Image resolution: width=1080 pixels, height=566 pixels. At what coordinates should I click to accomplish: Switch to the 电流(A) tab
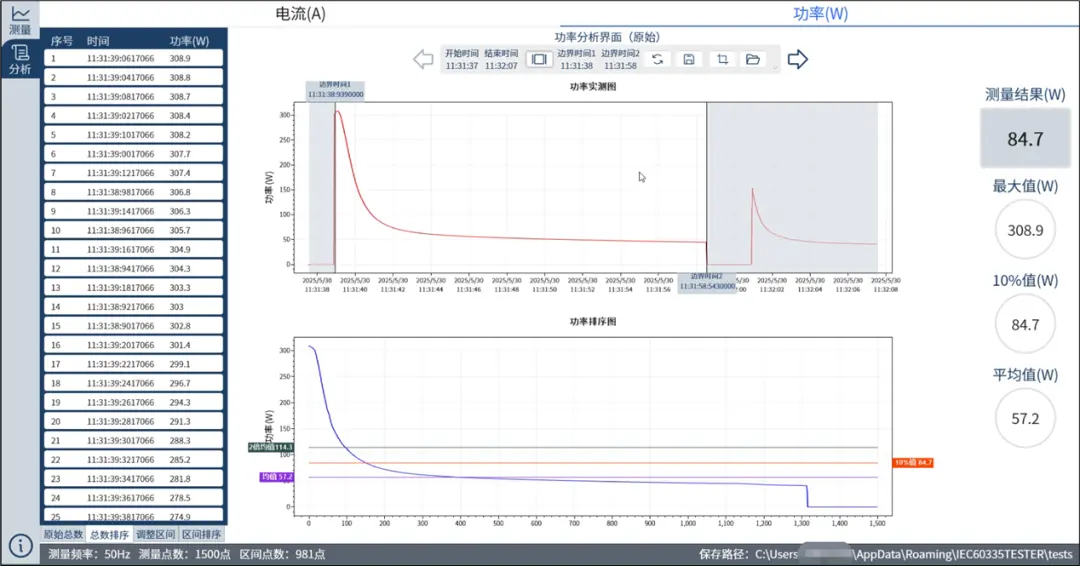pos(300,14)
